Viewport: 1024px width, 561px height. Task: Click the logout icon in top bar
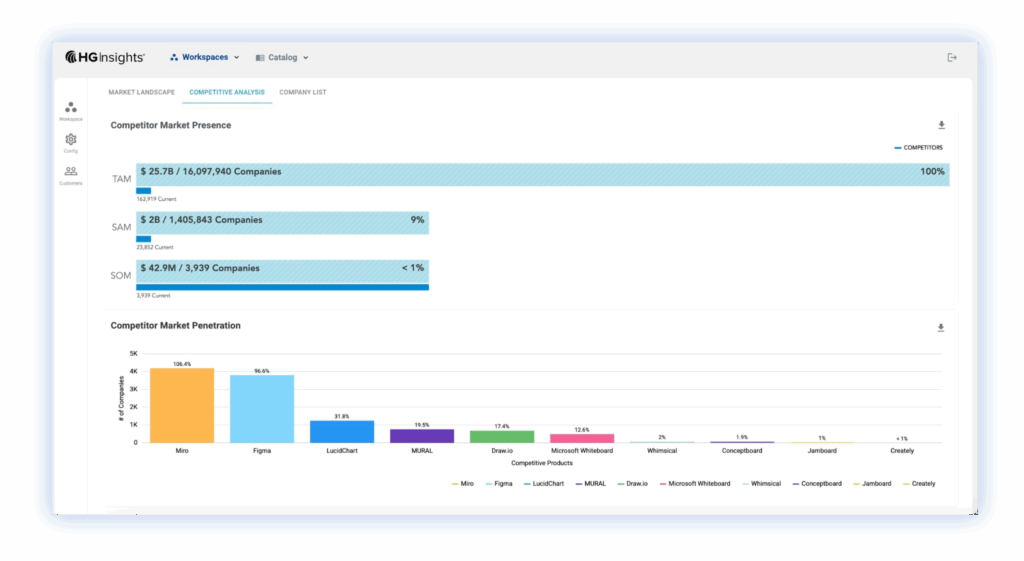[952, 58]
